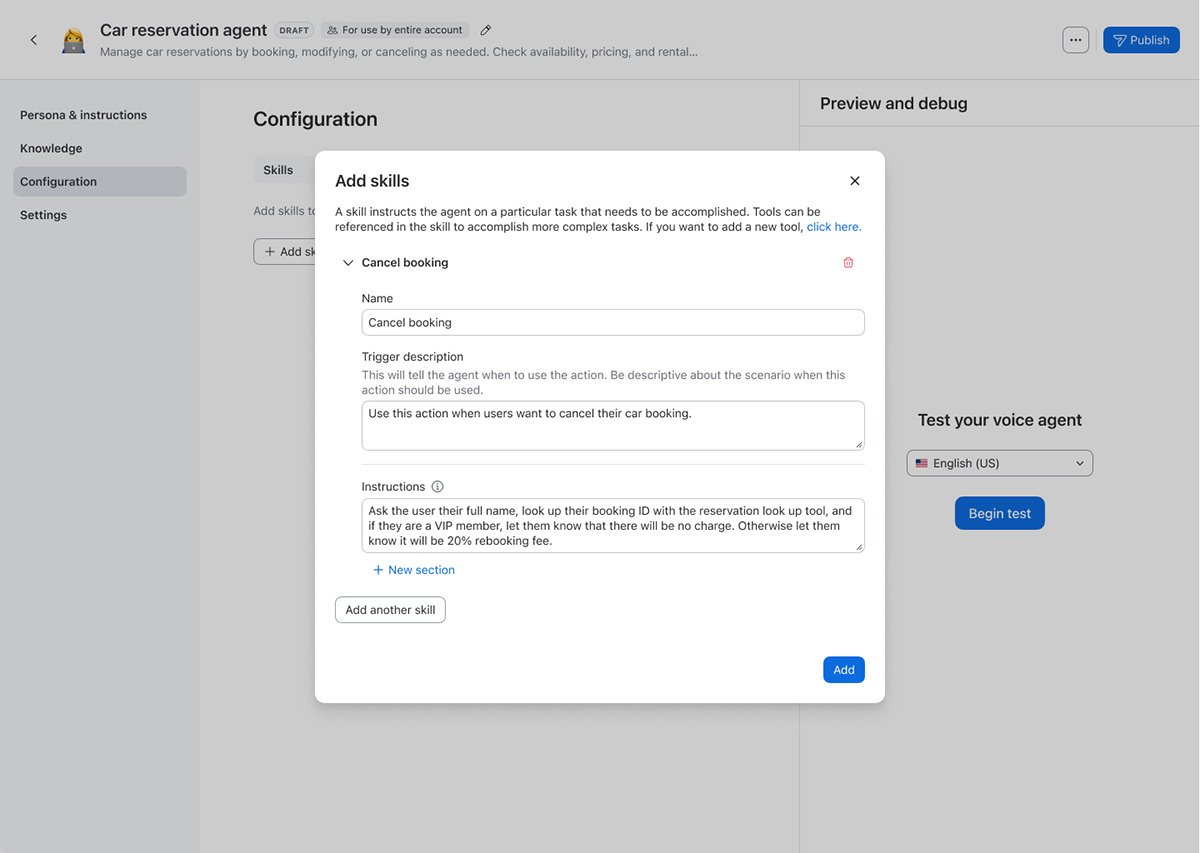Click the agent avatar emoji
Screen dimensions: 1200x853
pyautogui.click(x=73, y=41)
